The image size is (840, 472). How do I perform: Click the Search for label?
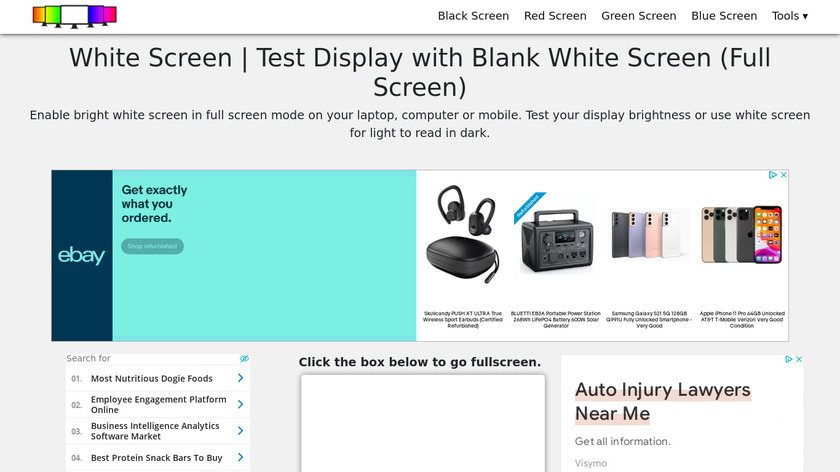point(88,358)
